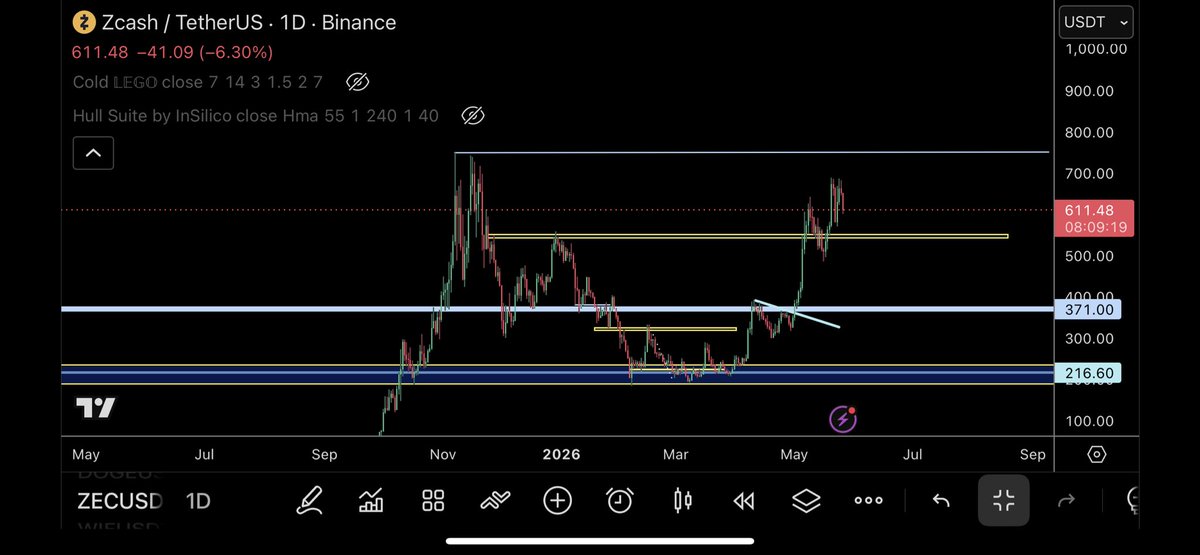Open the USDT currency dropdown
1200x555 pixels.
pos(1097,21)
